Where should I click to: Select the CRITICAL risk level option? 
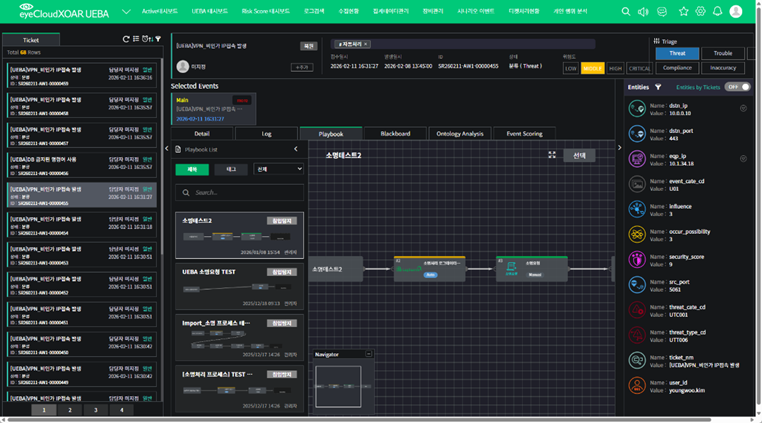pos(639,68)
